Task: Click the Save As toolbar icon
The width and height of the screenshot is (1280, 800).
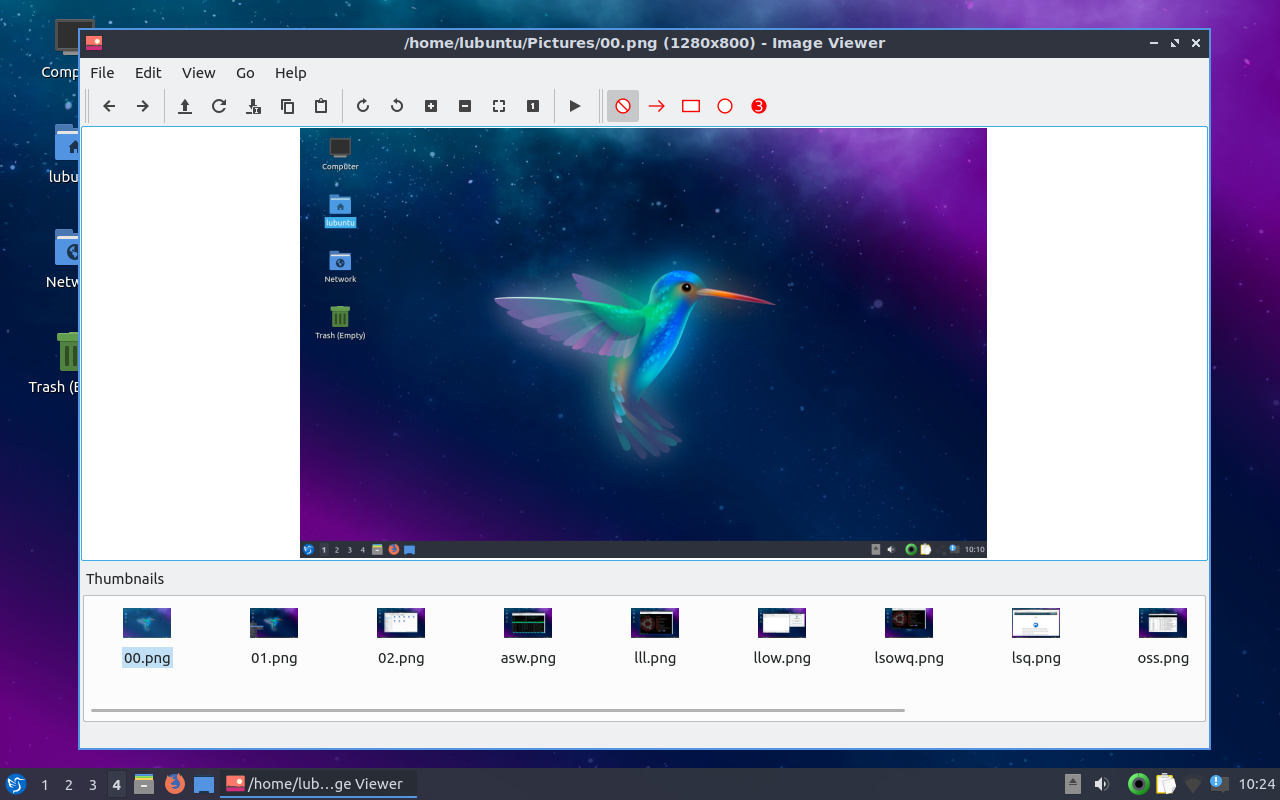Action: (x=253, y=106)
